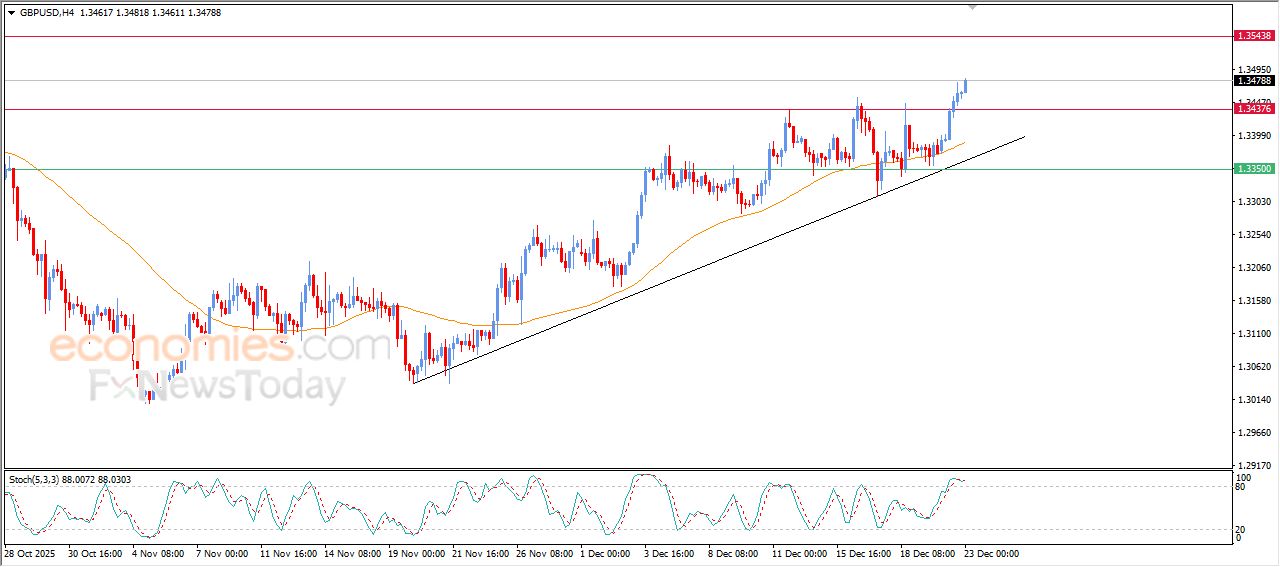This screenshot has height=567, width=1280.
Task: Click the 14 Nov 08:00 time label
Action: click(352, 553)
